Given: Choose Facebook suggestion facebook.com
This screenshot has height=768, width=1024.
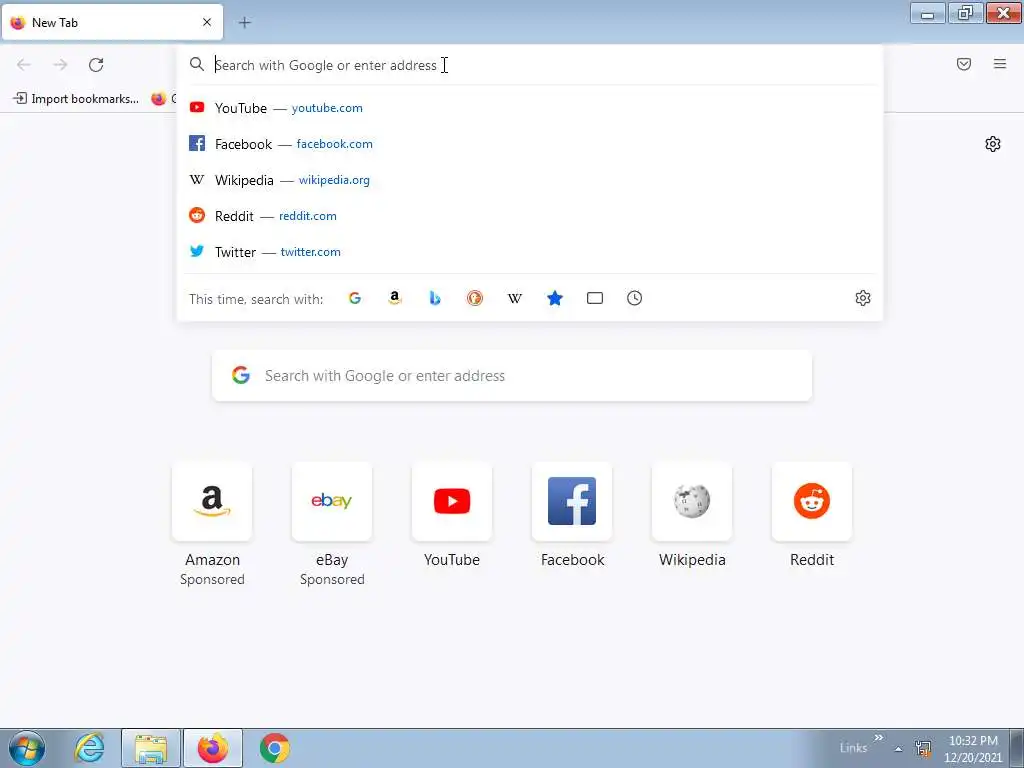Looking at the screenshot, I should tap(530, 144).
